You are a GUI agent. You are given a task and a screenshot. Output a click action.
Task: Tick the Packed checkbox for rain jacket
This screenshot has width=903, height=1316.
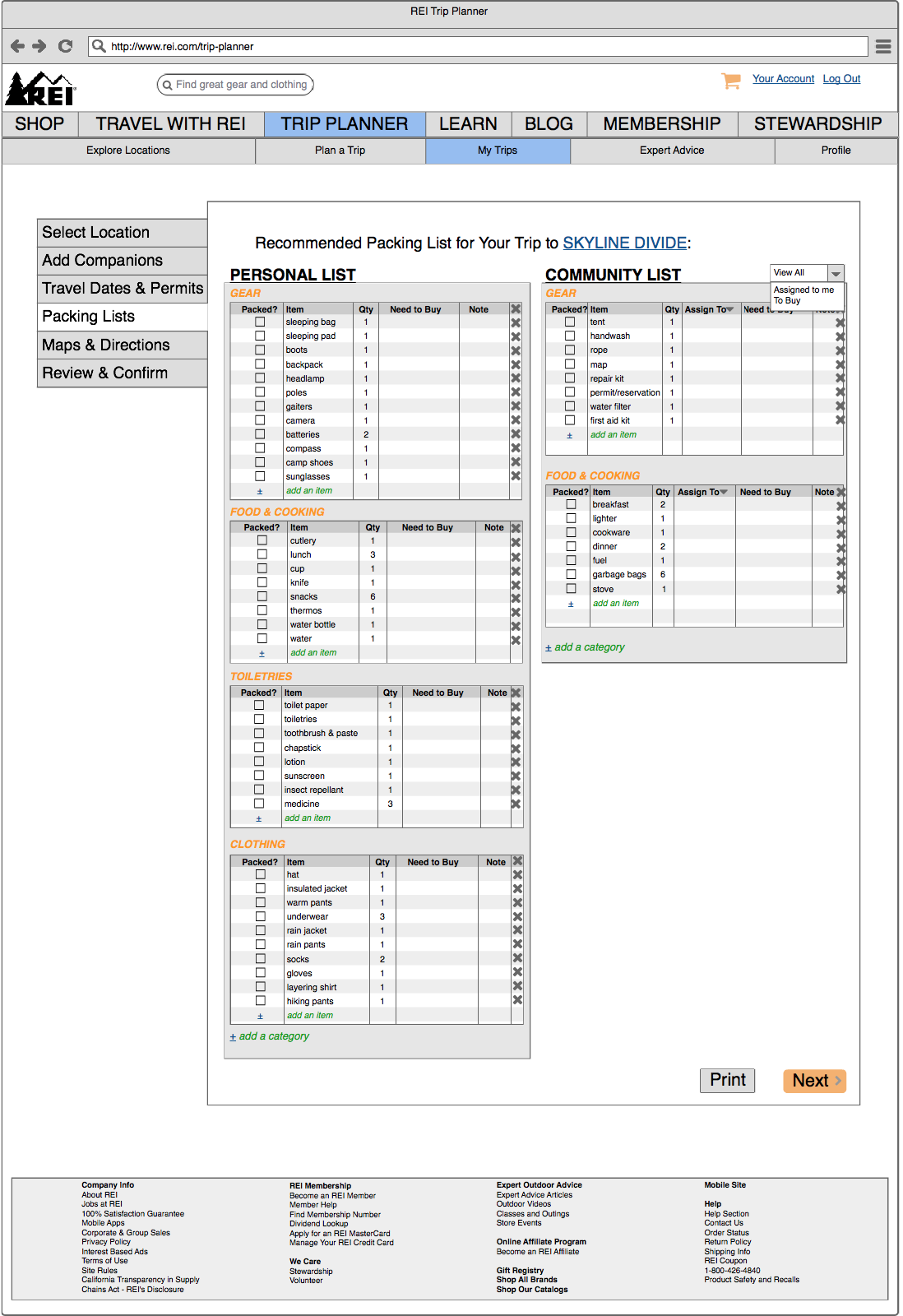(x=261, y=930)
